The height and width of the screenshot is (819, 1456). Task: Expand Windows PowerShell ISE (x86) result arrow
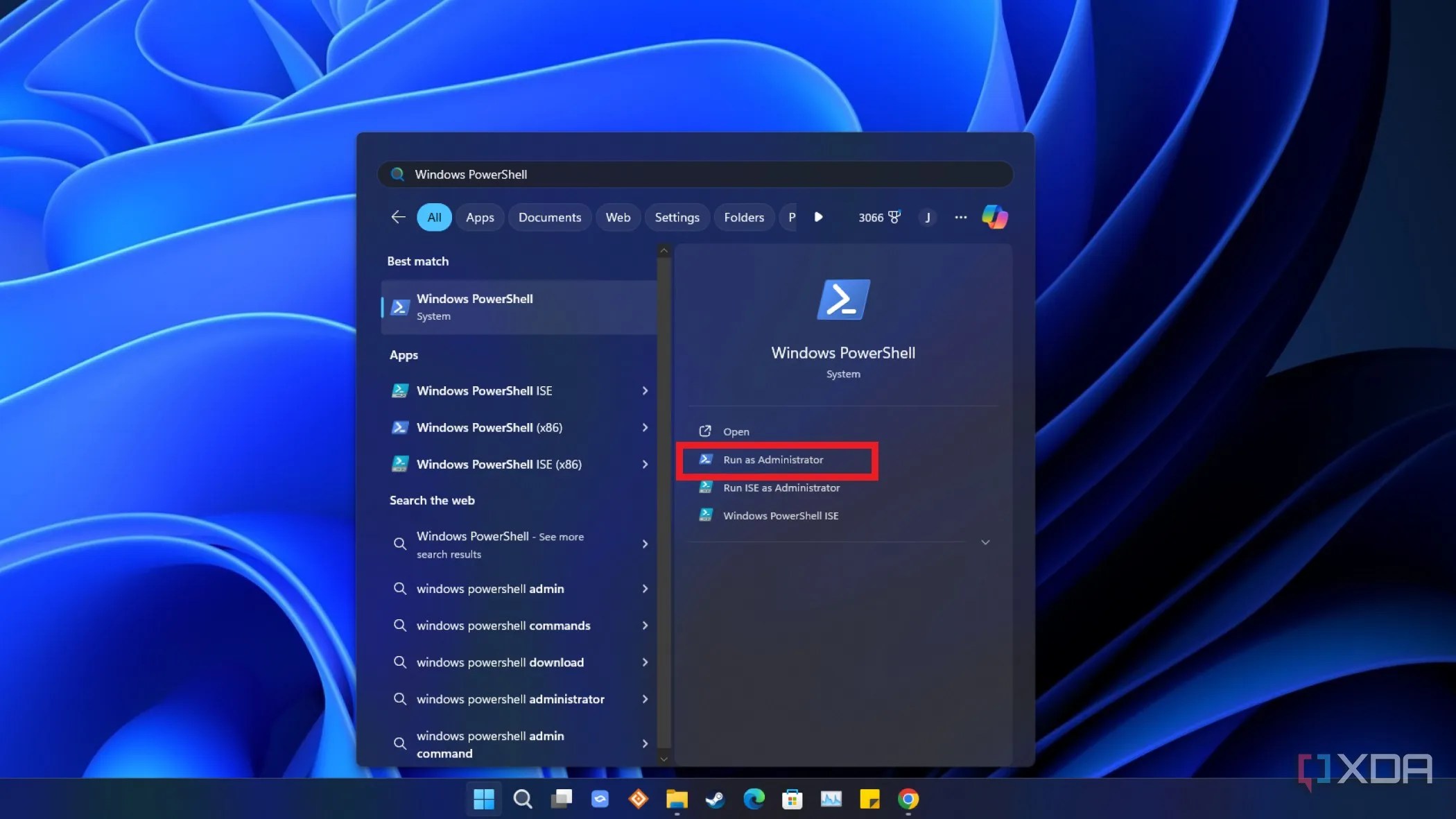(x=645, y=464)
